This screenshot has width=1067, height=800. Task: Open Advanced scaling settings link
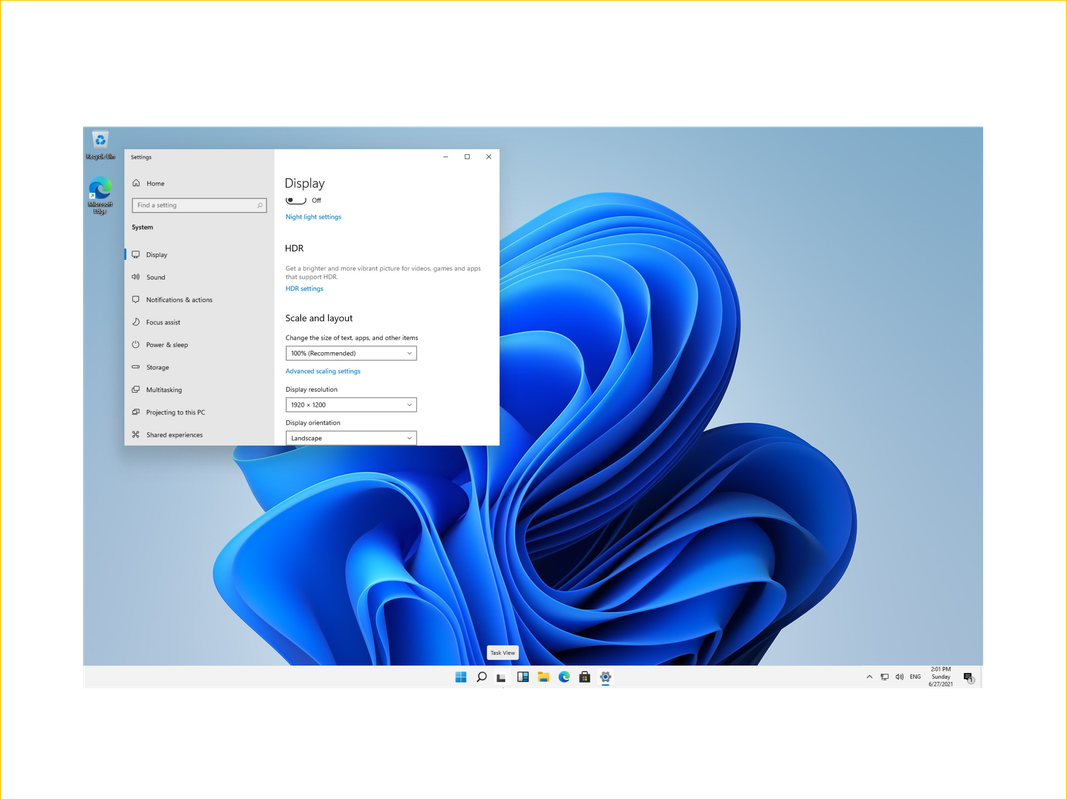(323, 371)
